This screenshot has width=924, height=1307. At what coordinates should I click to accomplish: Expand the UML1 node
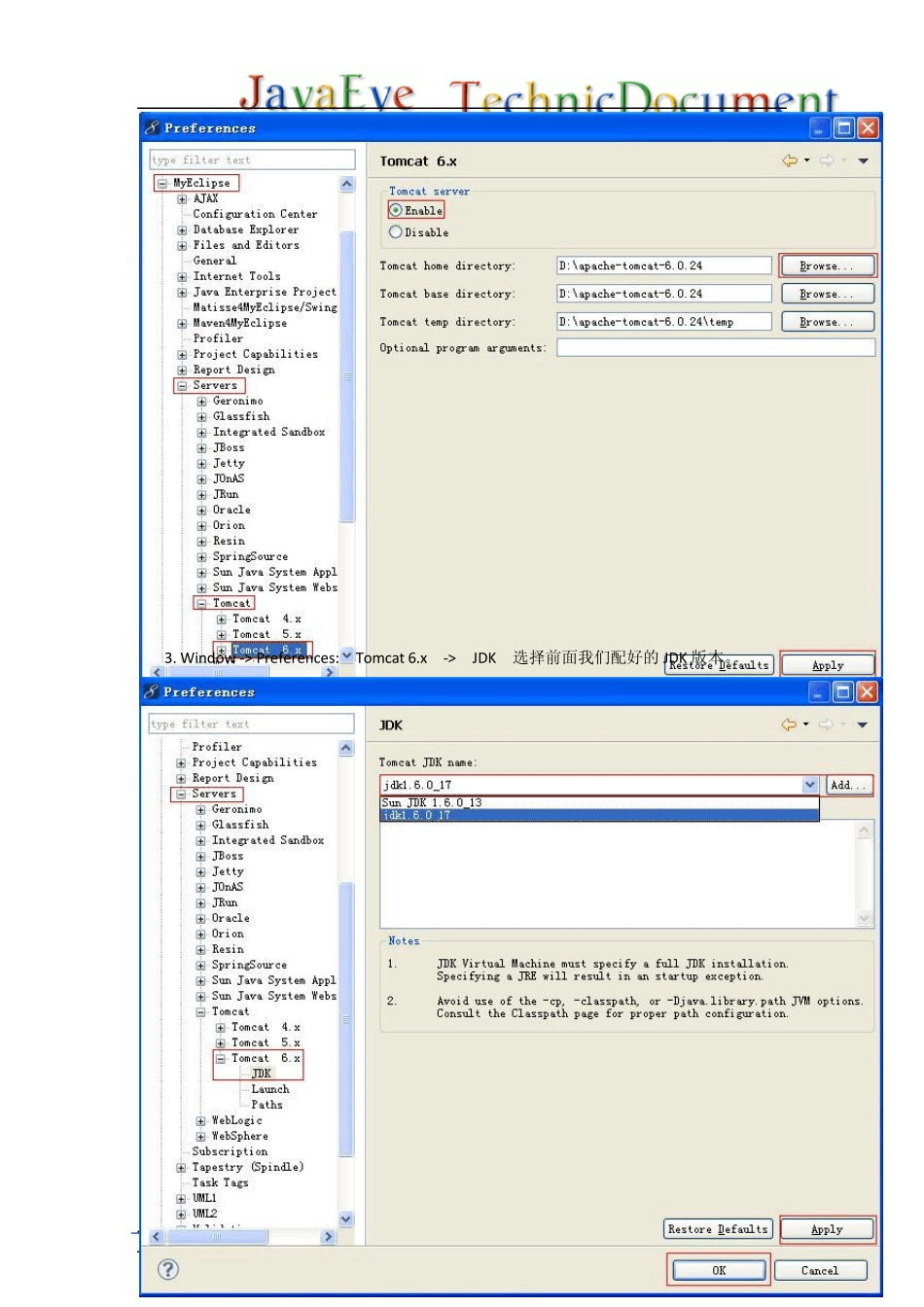click(x=181, y=1199)
